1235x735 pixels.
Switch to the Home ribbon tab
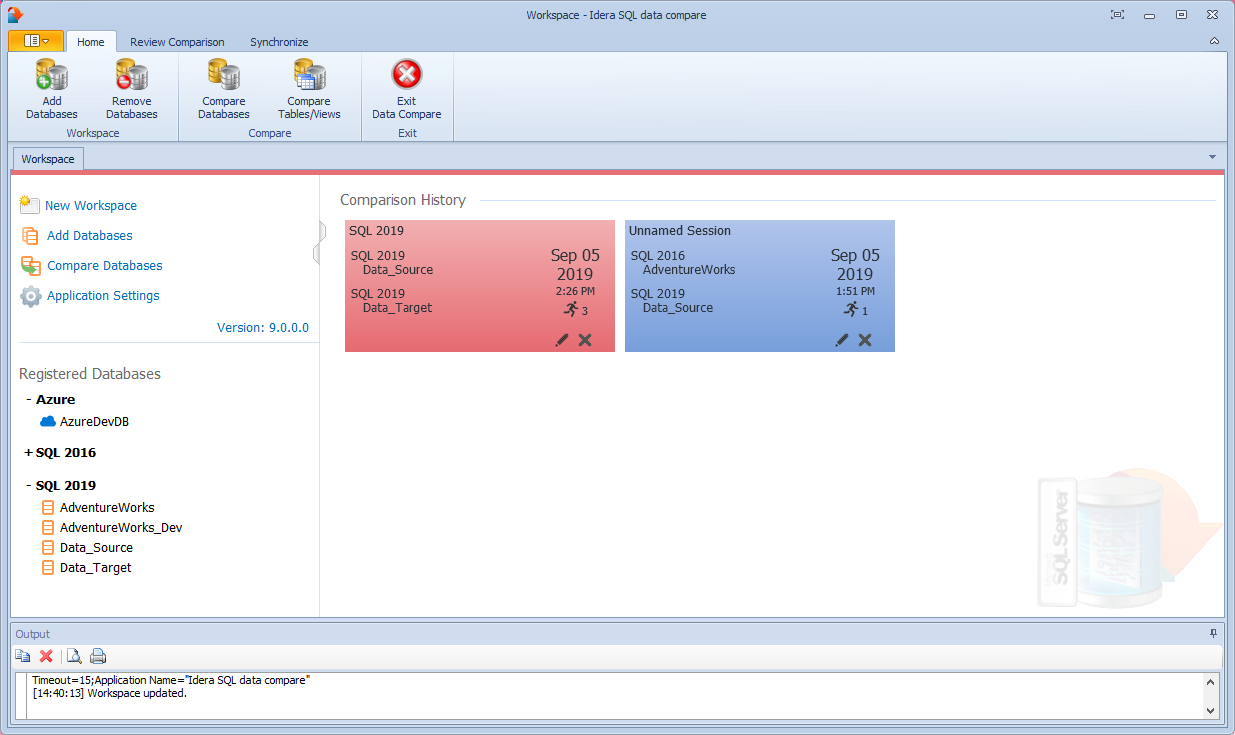91,42
